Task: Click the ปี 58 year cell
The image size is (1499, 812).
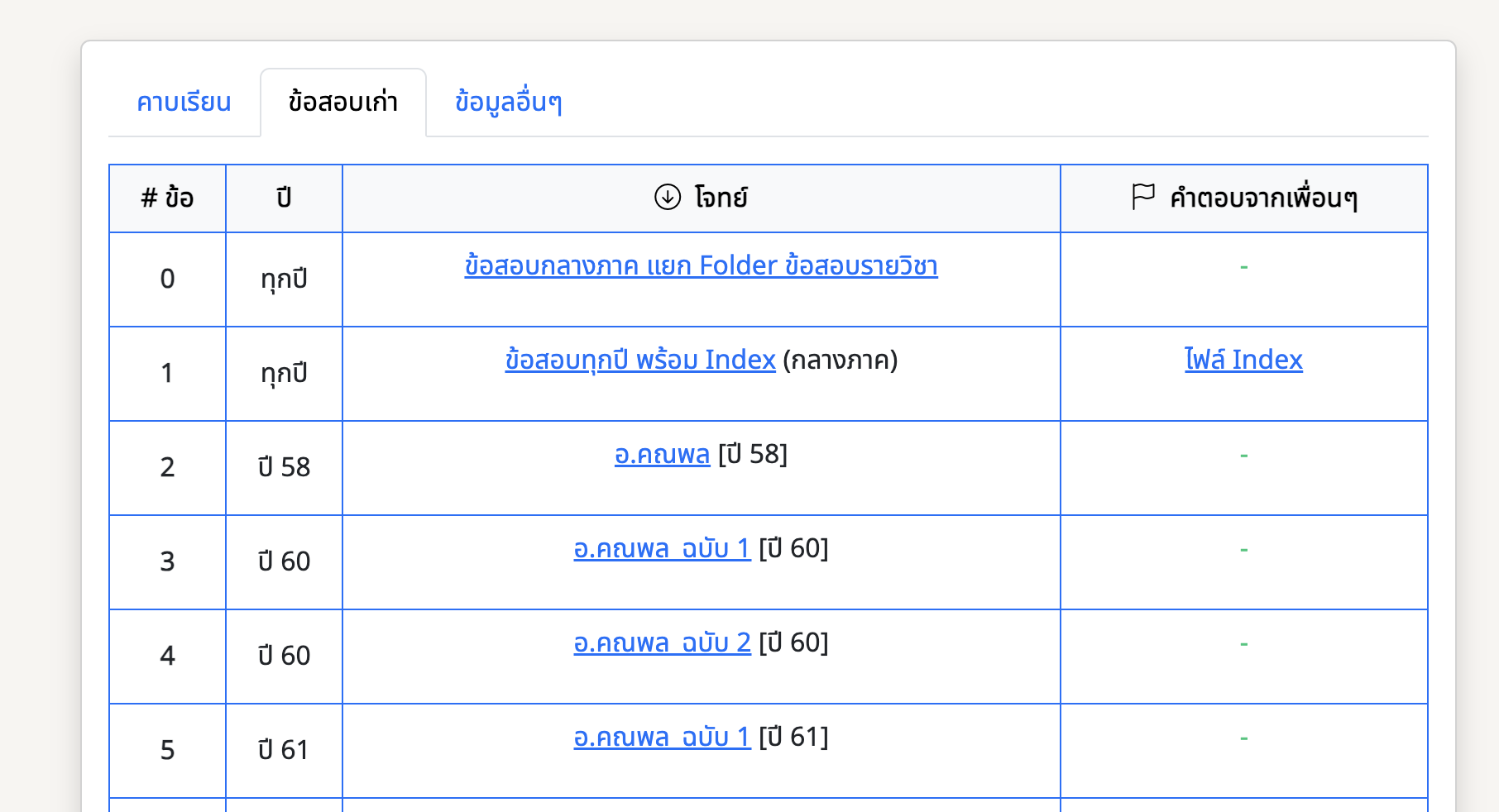Action: 284,467
